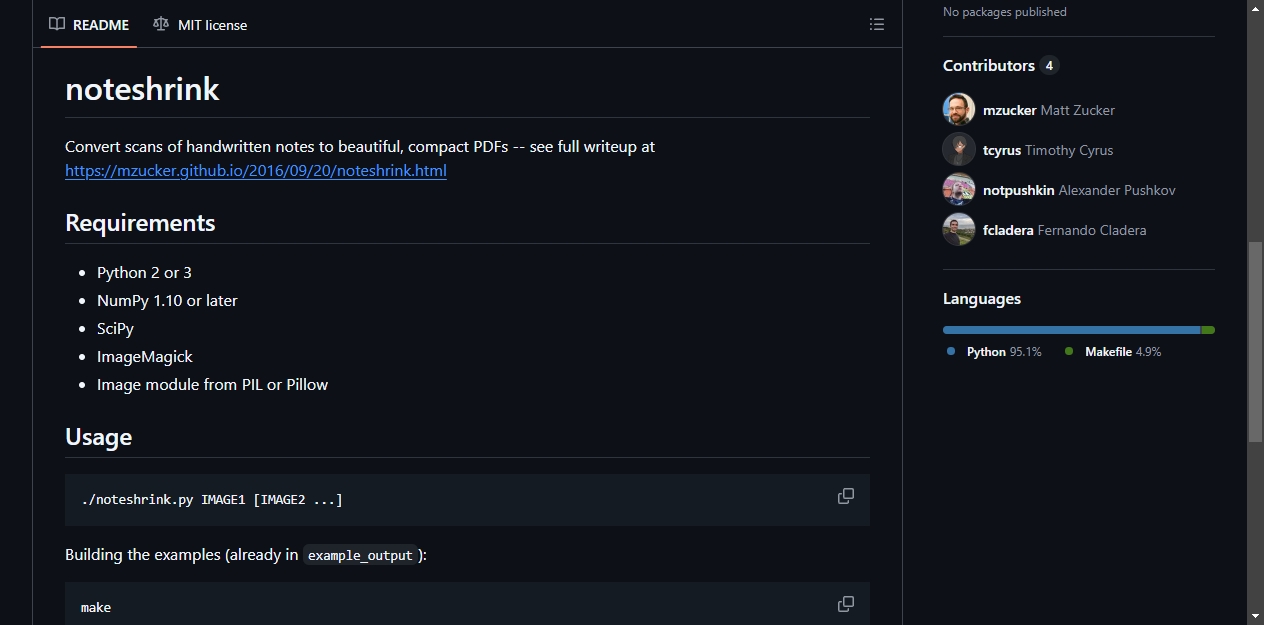Image resolution: width=1264 pixels, height=625 pixels.
Task: Open the README tab
Action: (89, 24)
